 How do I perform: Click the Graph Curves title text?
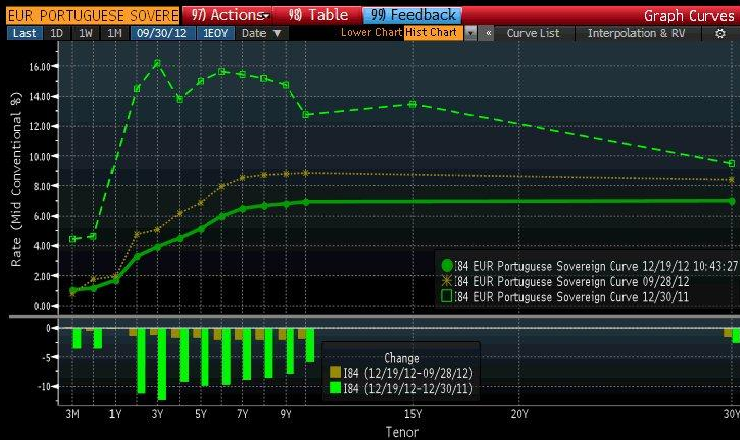pos(689,16)
